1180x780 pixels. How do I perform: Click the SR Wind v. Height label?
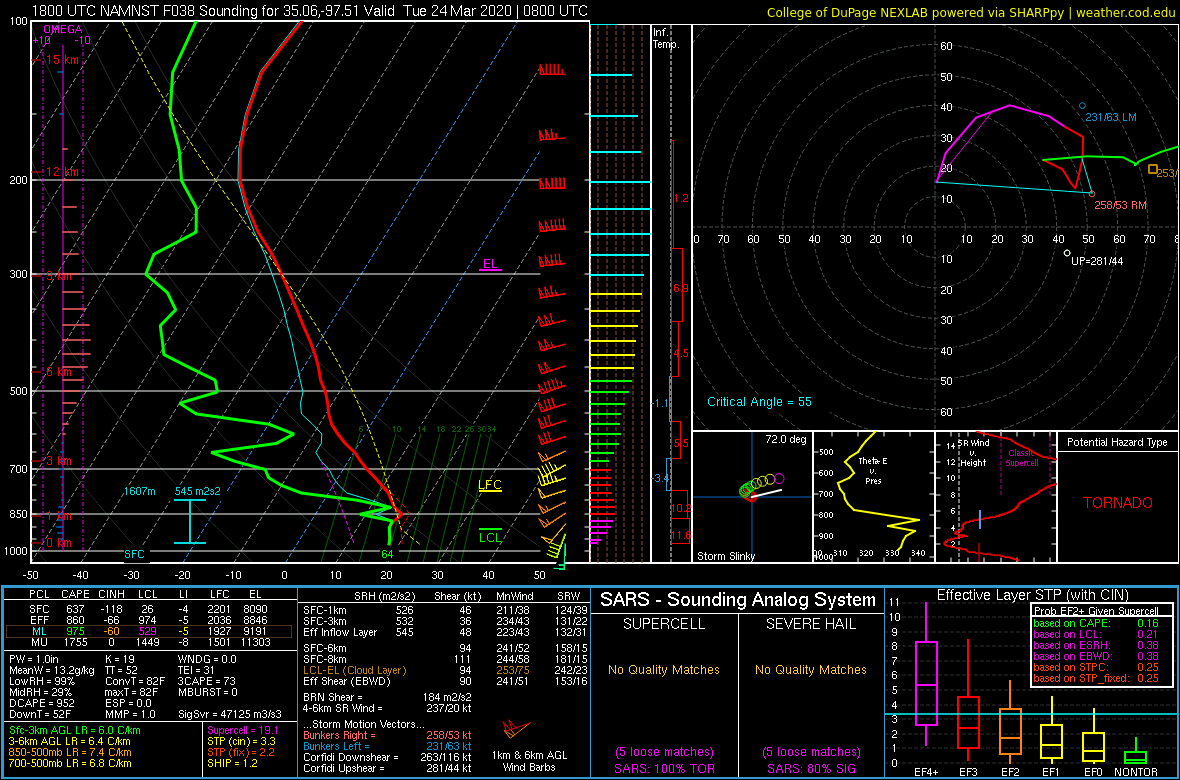pyautogui.click(x=972, y=452)
